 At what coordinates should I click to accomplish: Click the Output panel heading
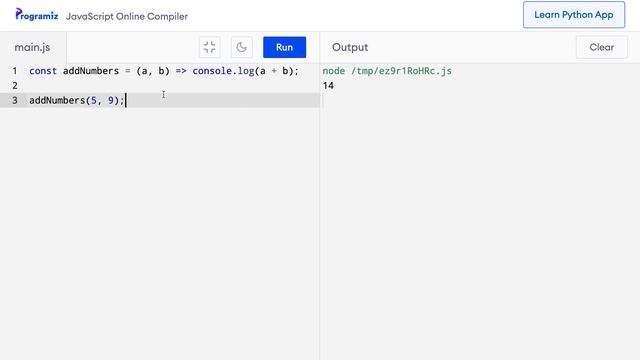tap(350, 47)
